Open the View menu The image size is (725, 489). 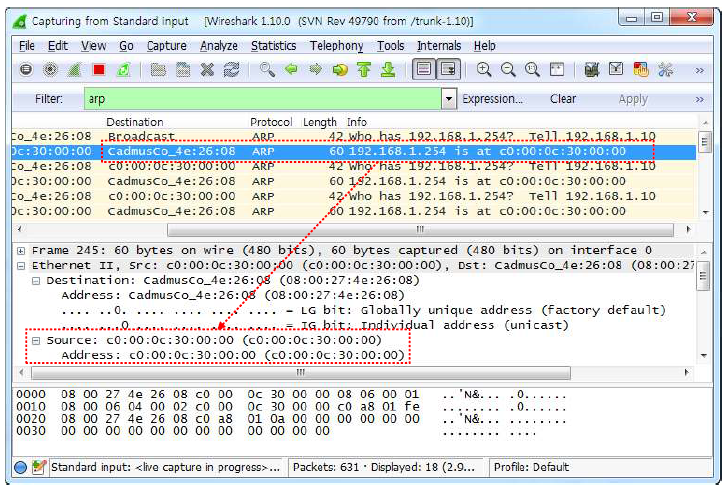click(93, 46)
